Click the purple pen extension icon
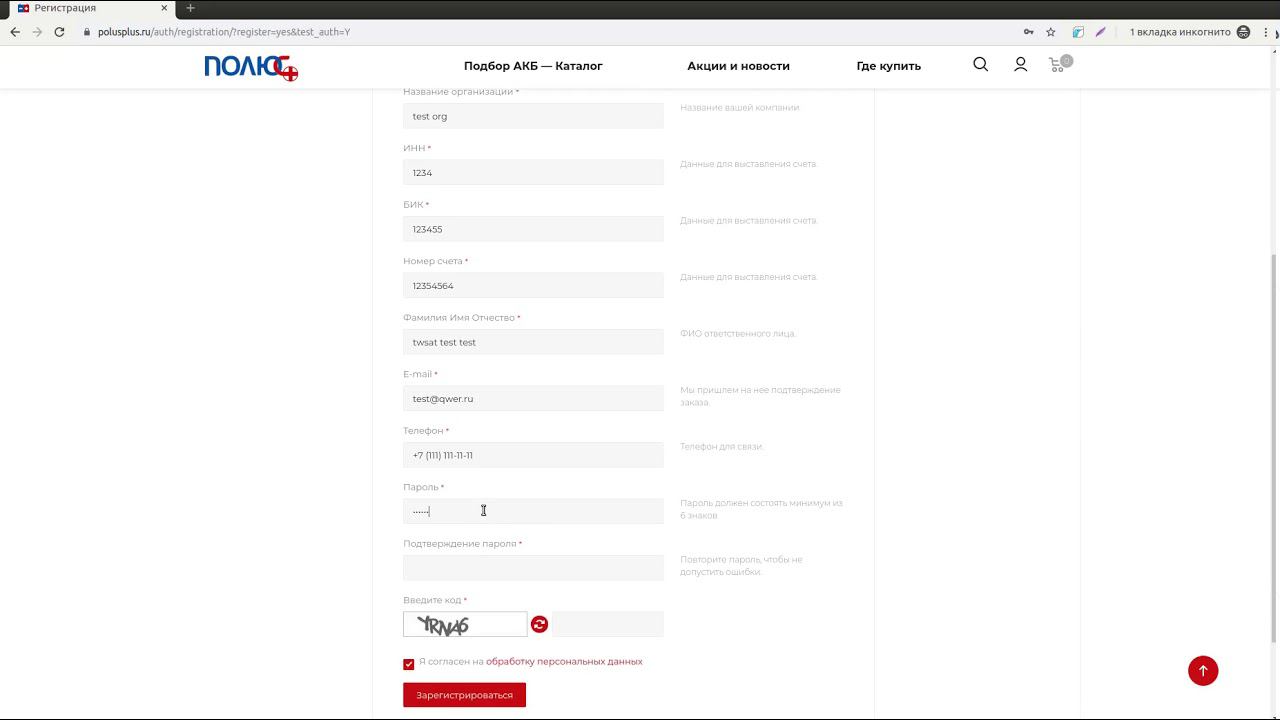Viewport: 1280px width, 720px height. pyautogui.click(x=1100, y=32)
